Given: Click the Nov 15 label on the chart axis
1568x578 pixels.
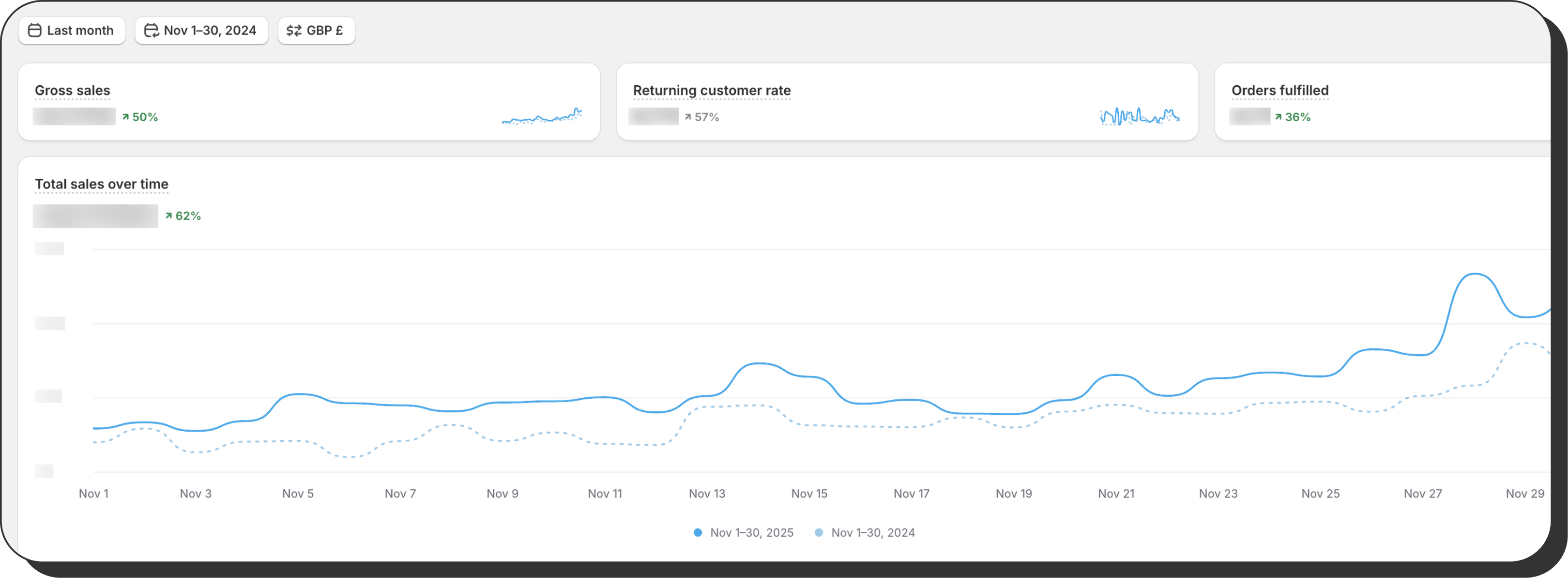Looking at the screenshot, I should (809, 493).
